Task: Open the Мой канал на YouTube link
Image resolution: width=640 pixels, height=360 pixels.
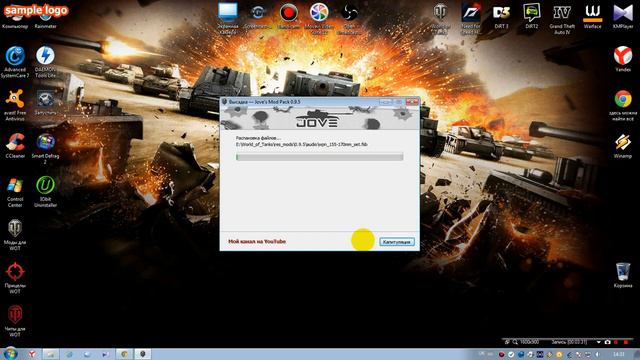Action: 257,242
